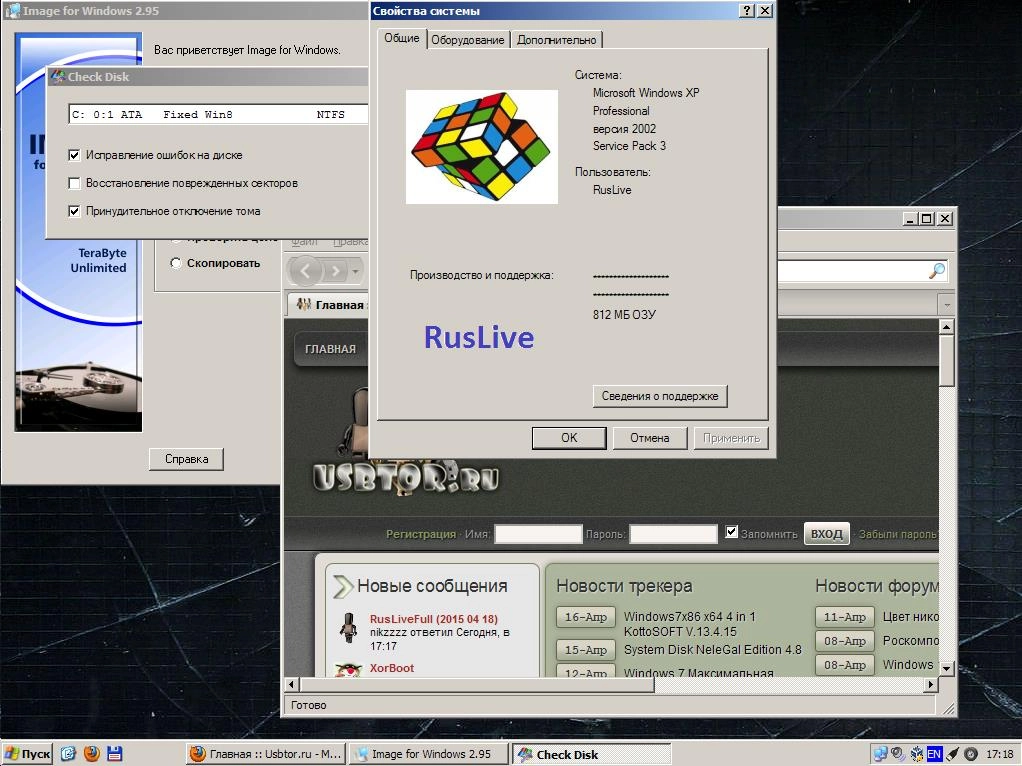Click the 'Готово' status bar text

(x=308, y=705)
